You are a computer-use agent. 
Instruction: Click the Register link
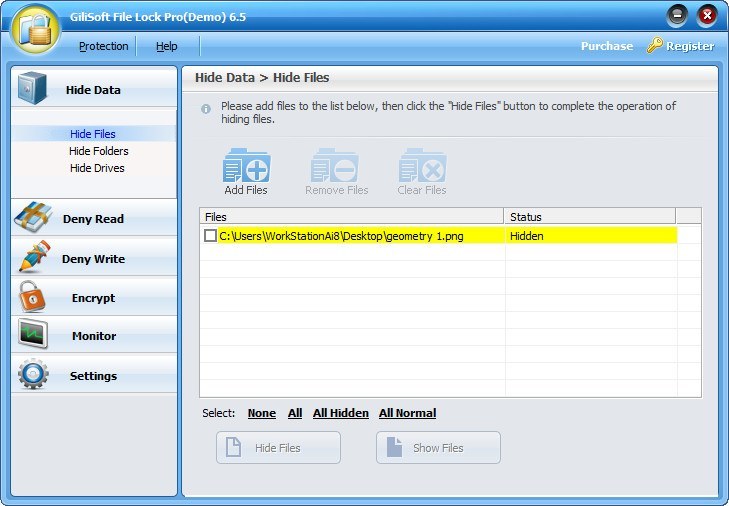(690, 46)
